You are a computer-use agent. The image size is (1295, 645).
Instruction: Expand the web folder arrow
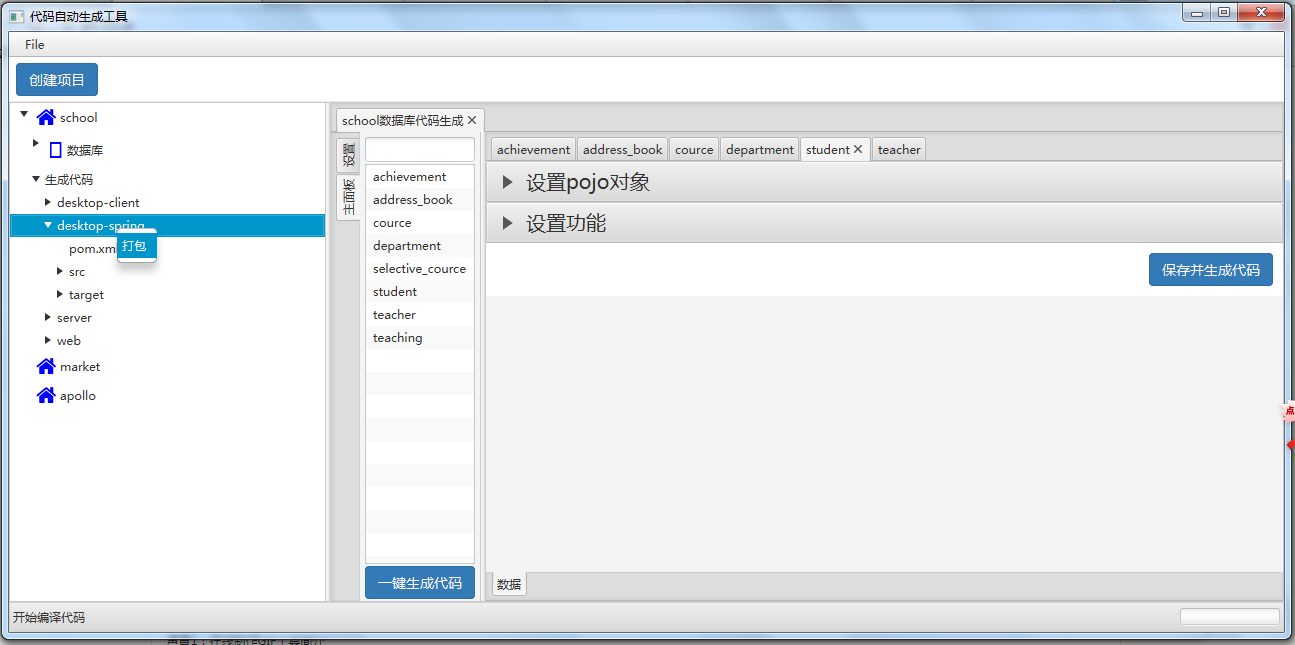click(x=48, y=340)
